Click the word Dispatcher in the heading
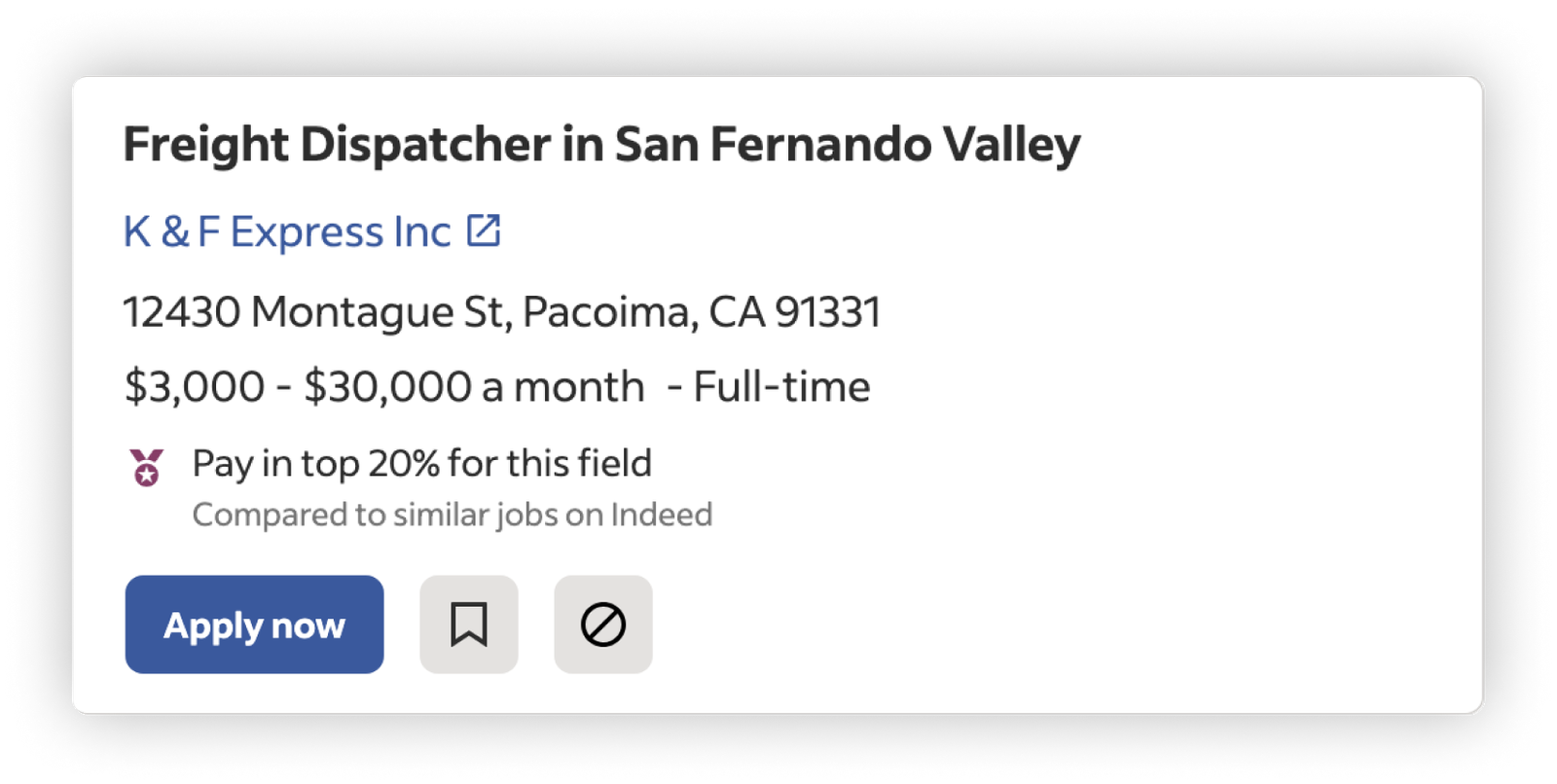1557x784 pixels. (425, 144)
